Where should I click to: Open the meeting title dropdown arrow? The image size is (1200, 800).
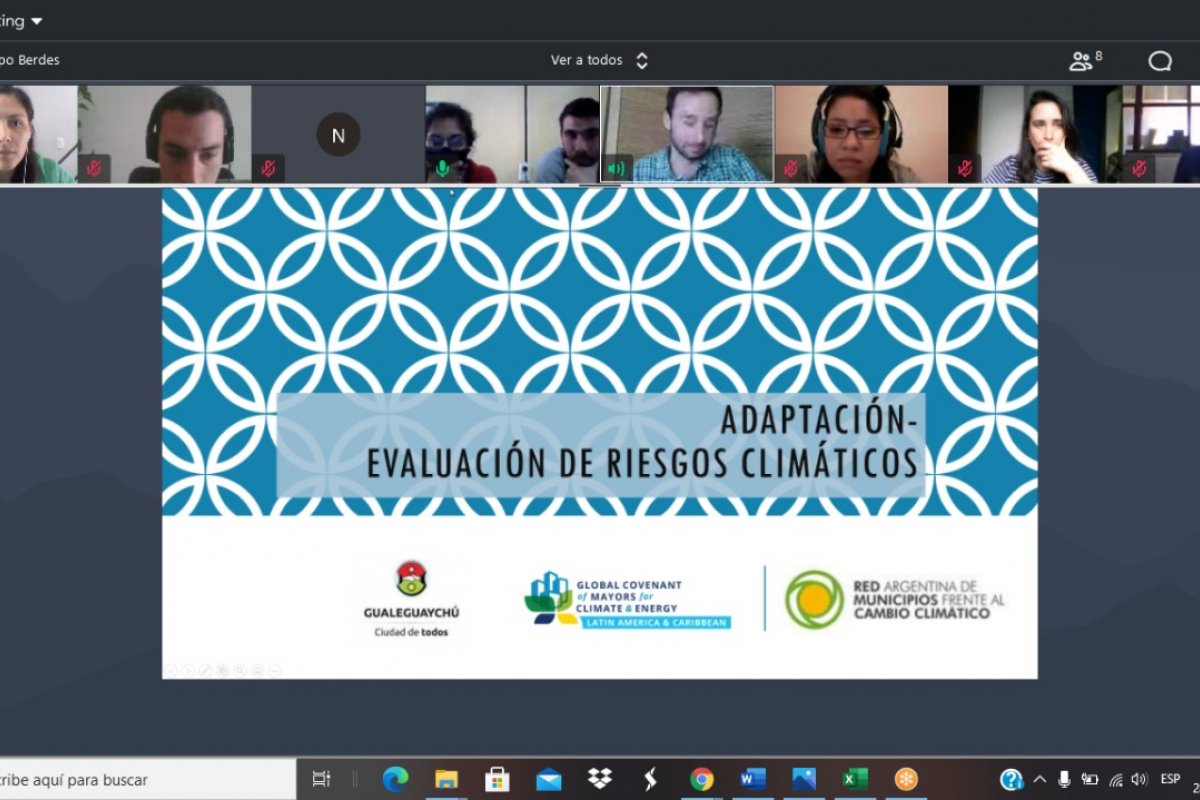(x=37, y=21)
